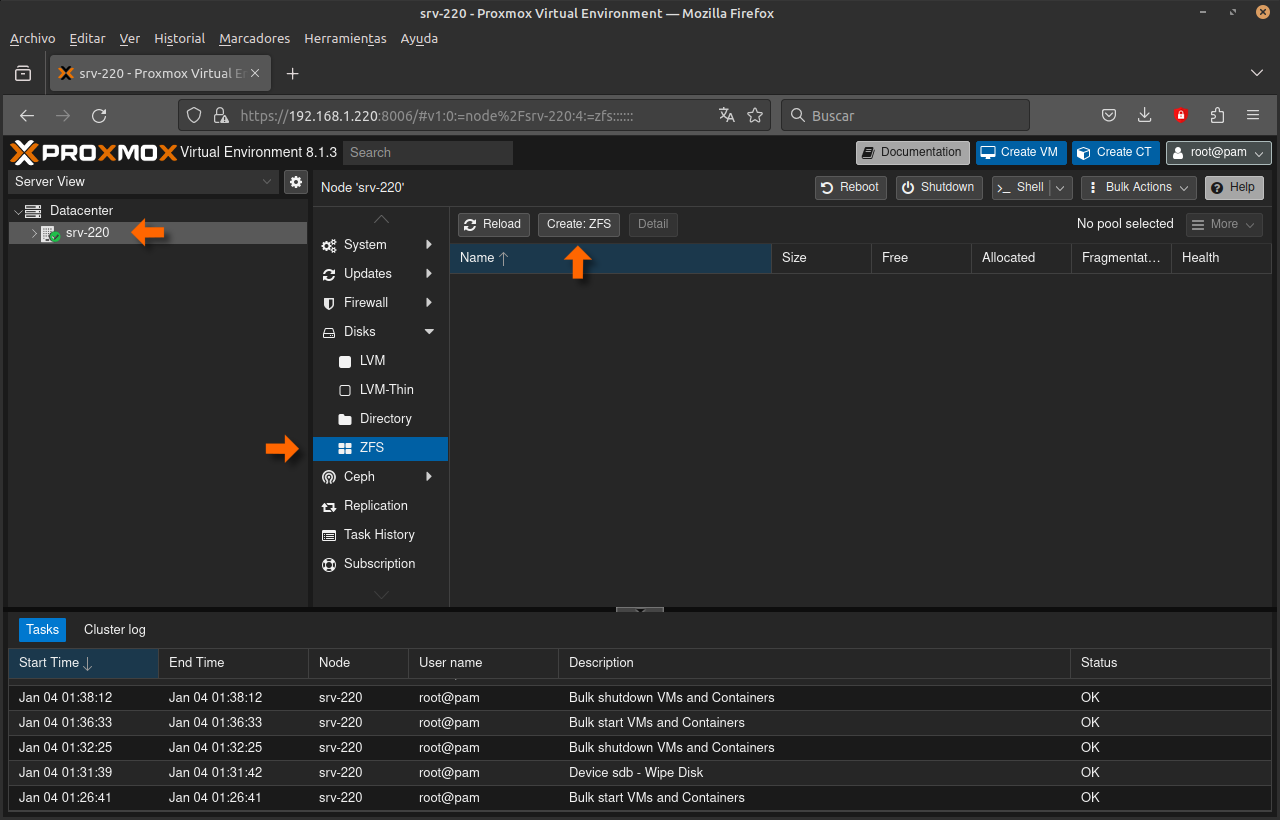Open Firefox hamburger menu
Viewport: 1280px width, 820px height.
pyautogui.click(x=1253, y=115)
